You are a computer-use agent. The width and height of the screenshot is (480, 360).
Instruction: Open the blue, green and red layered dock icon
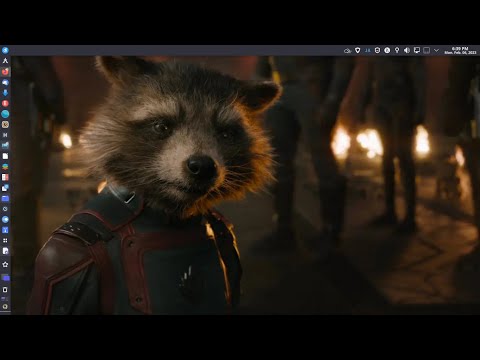5,167
